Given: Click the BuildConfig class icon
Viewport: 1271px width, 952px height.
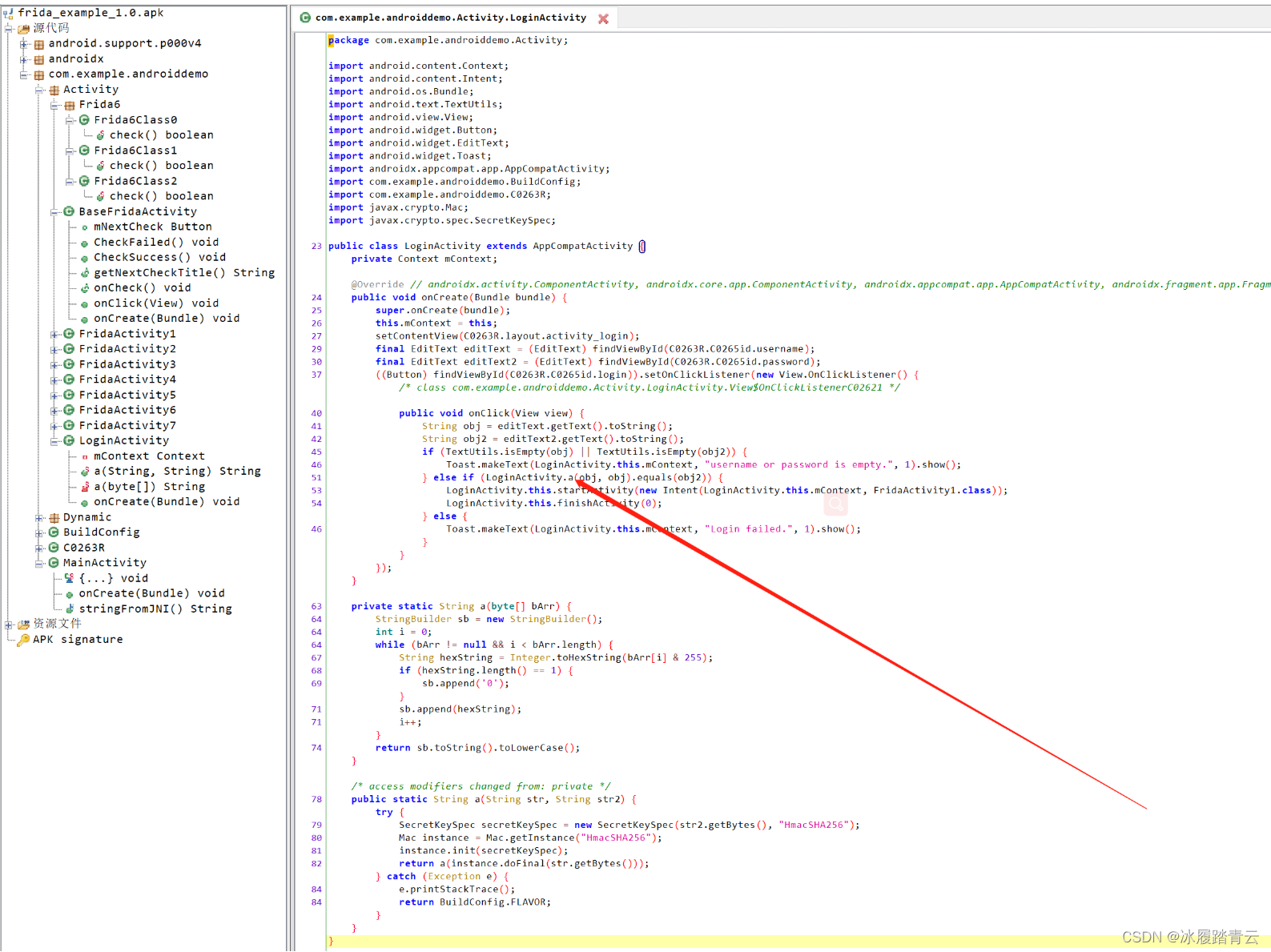Looking at the screenshot, I should pyautogui.click(x=54, y=532).
